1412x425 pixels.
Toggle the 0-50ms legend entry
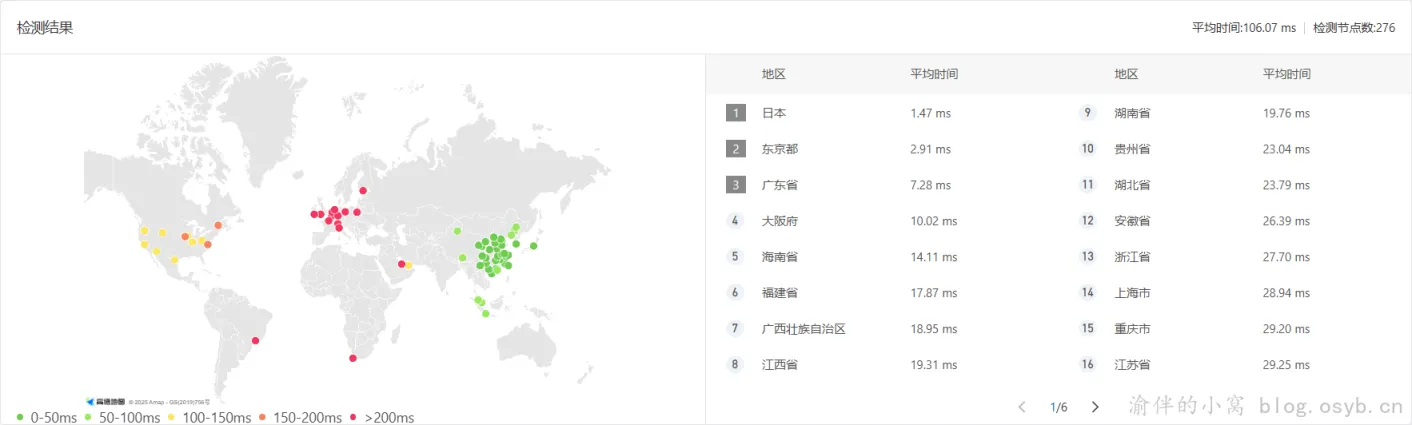48,417
